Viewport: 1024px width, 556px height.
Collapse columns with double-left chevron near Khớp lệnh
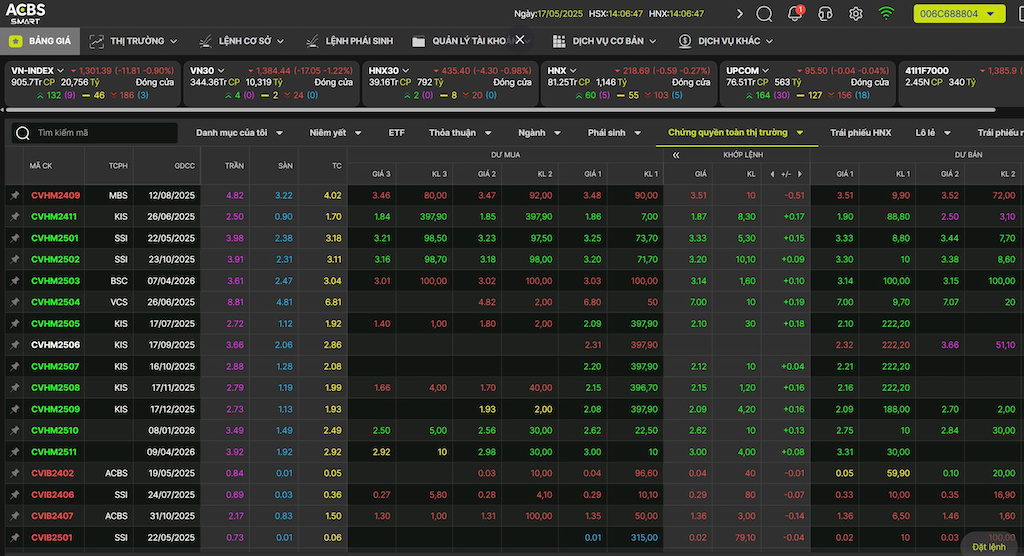pos(676,155)
